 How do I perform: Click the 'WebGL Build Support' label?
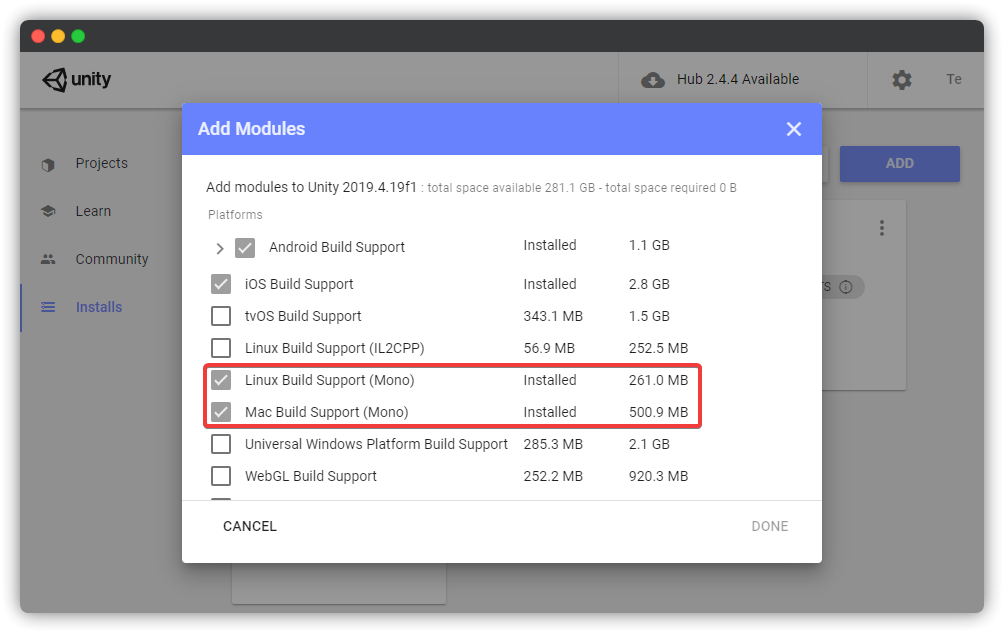click(x=311, y=476)
